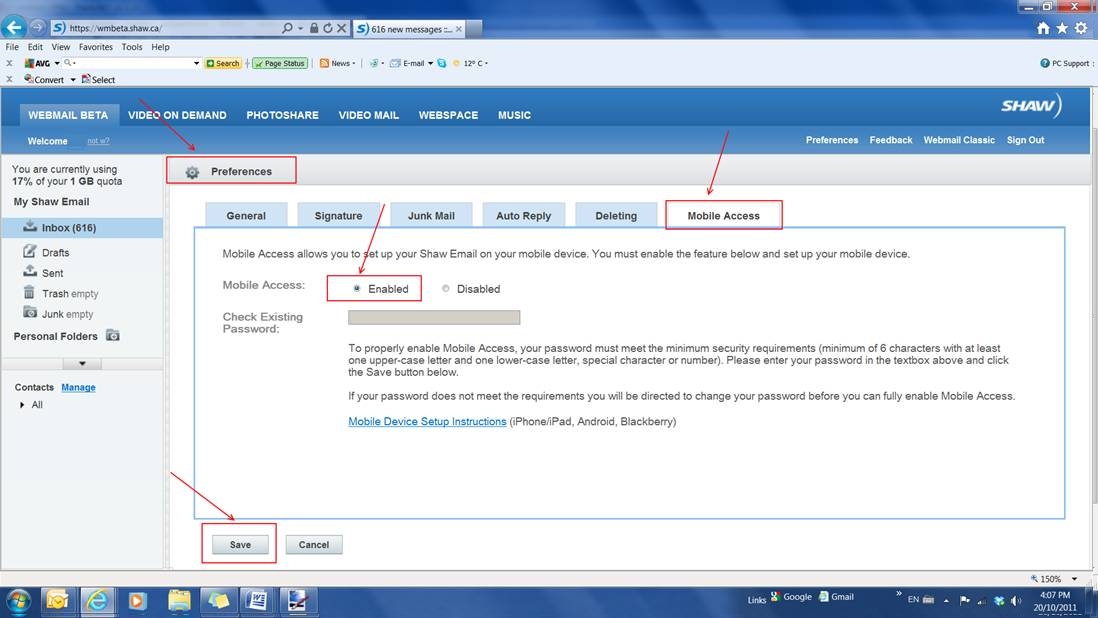This screenshot has width=1098, height=618.
Task: Click the Convert toolbar icon
Action: coord(29,79)
